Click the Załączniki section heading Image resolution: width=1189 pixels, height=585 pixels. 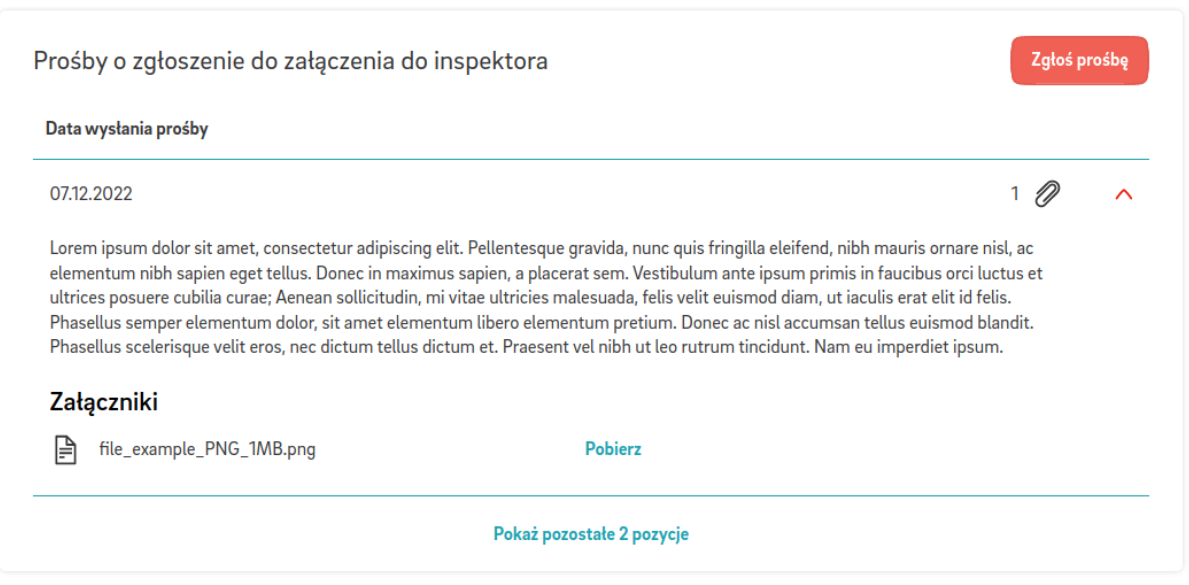104,403
